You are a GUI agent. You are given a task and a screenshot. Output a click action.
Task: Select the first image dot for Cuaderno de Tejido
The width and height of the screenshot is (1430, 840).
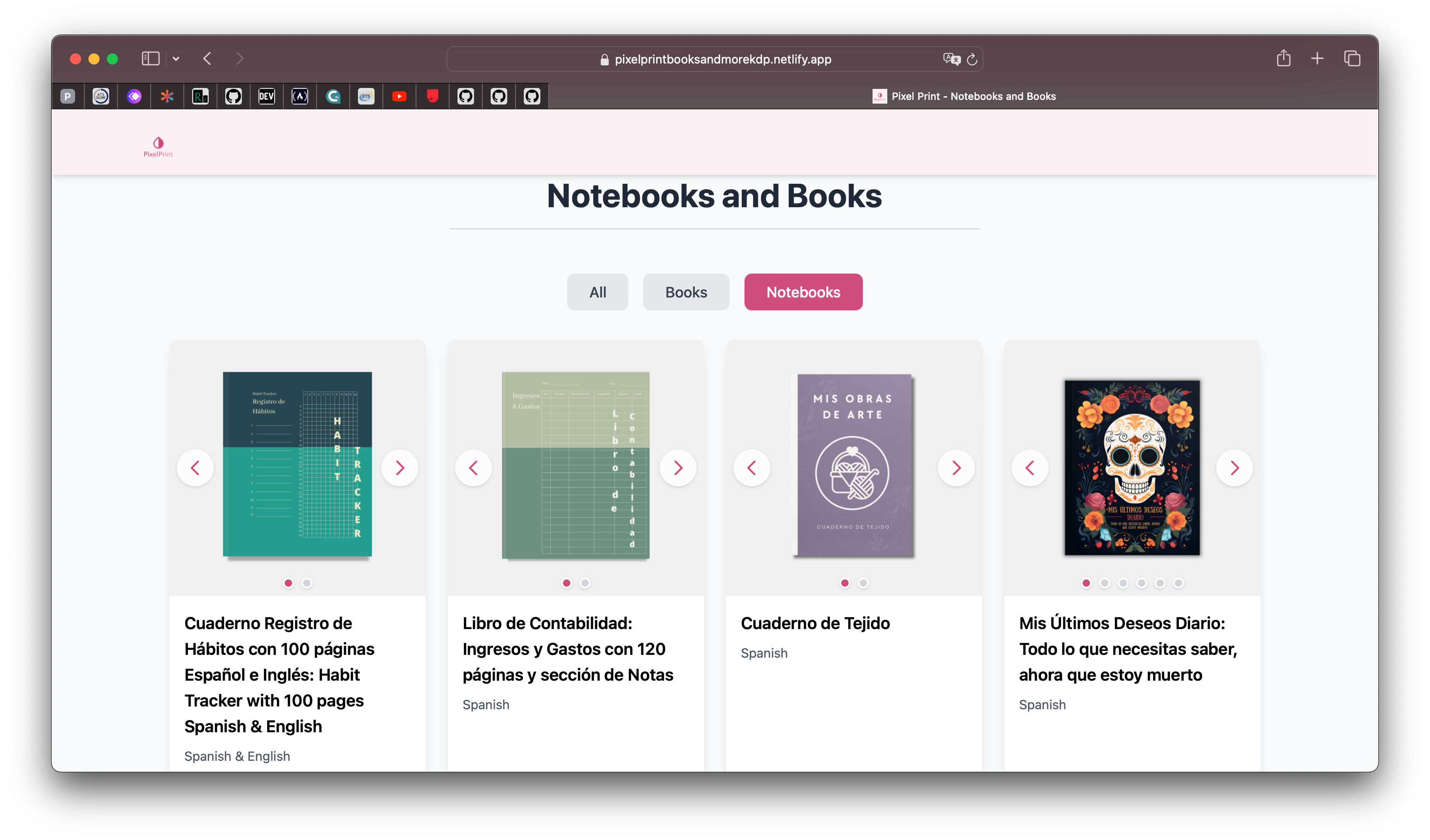tap(844, 583)
